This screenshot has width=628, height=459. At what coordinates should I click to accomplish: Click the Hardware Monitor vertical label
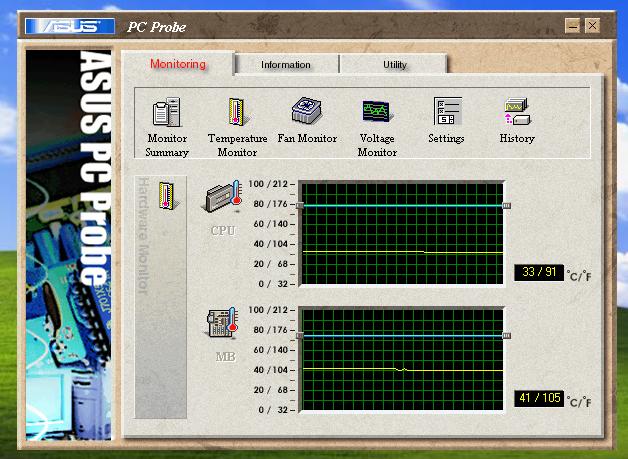coord(143,236)
